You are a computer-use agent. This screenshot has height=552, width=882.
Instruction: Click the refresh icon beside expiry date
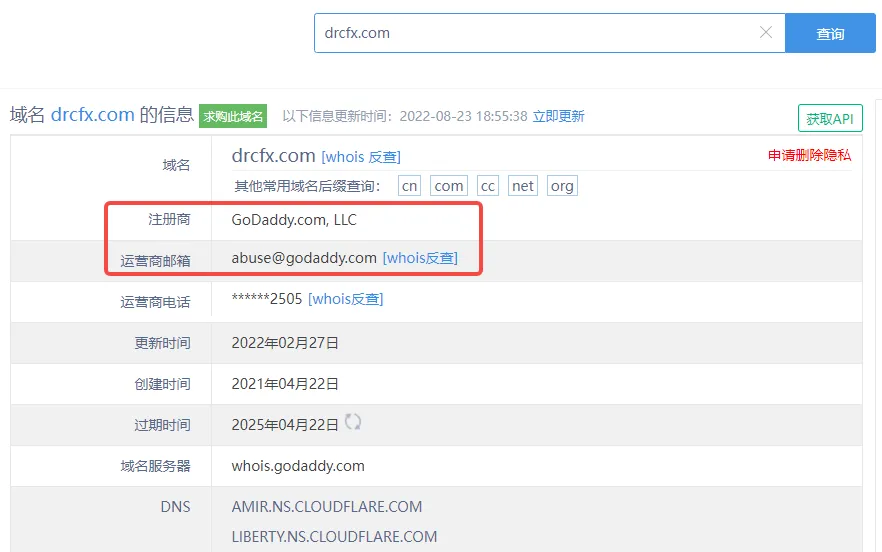[x=353, y=421]
